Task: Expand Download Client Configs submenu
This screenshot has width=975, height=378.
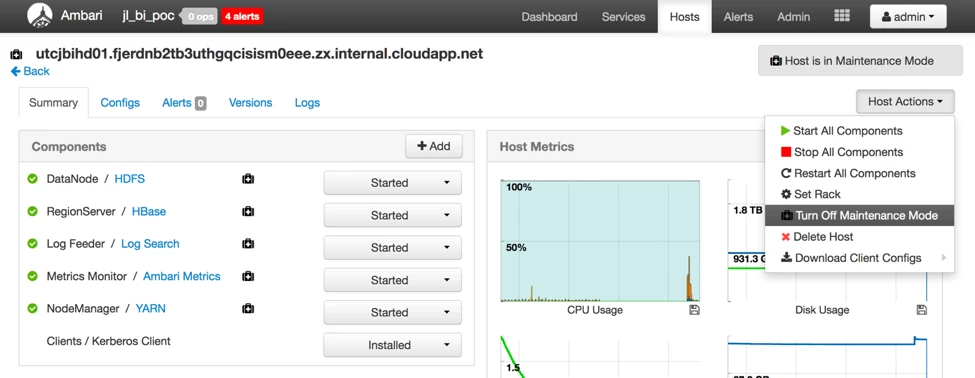Action: (x=859, y=257)
